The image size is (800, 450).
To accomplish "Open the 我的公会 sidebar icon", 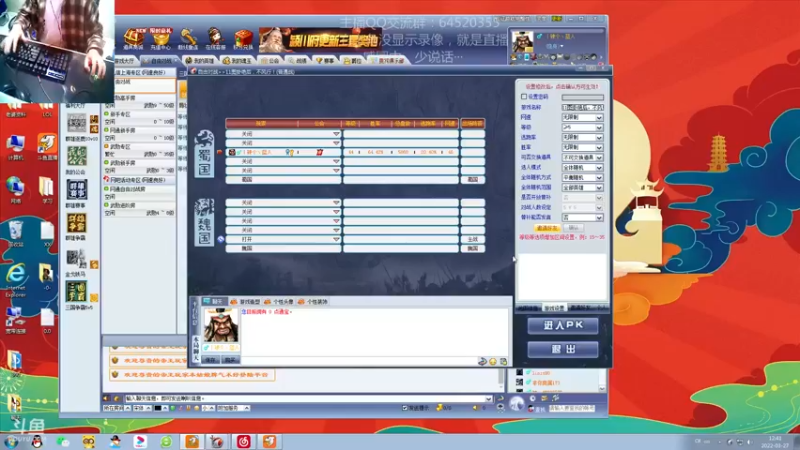I will click(x=77, y=156).
